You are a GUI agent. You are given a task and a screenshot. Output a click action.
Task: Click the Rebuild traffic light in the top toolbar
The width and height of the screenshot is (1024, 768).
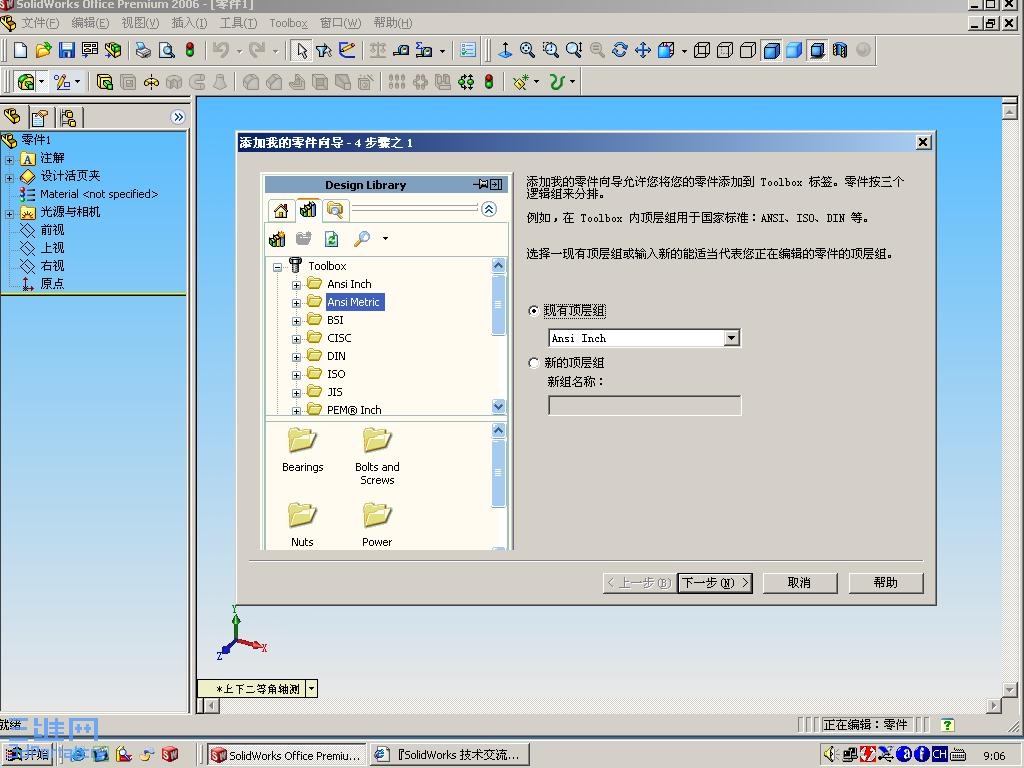[x=190, y=50]
